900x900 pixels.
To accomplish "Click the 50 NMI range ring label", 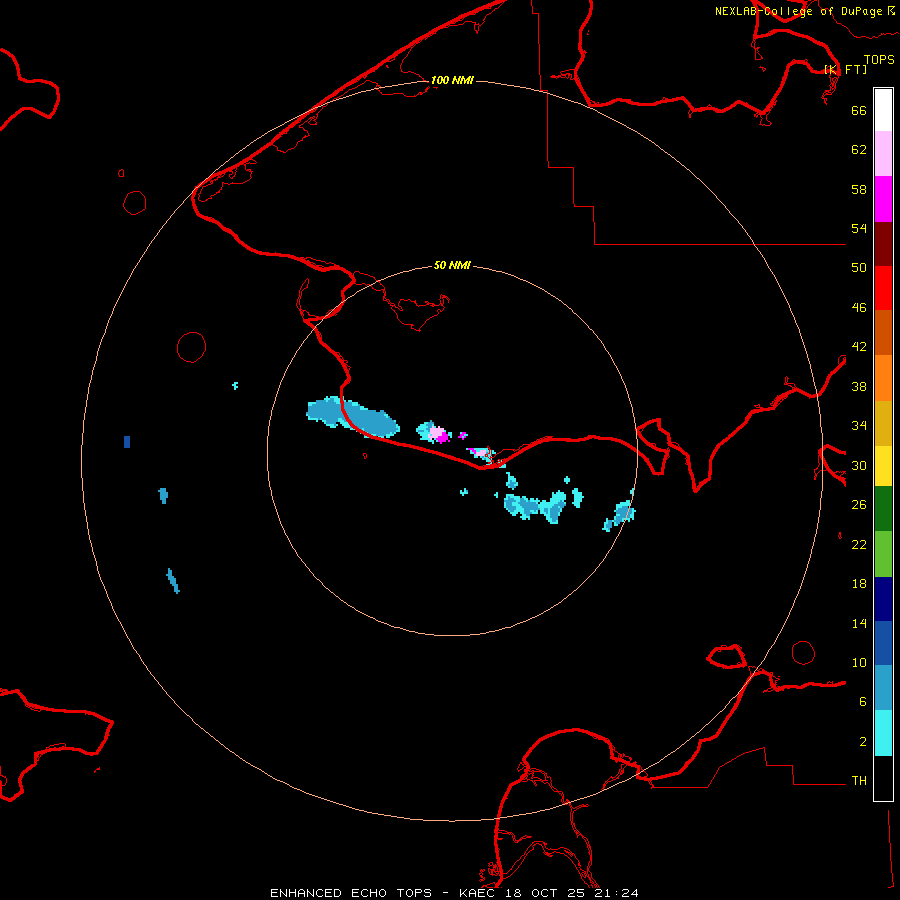I will click(x=452, y=265).
